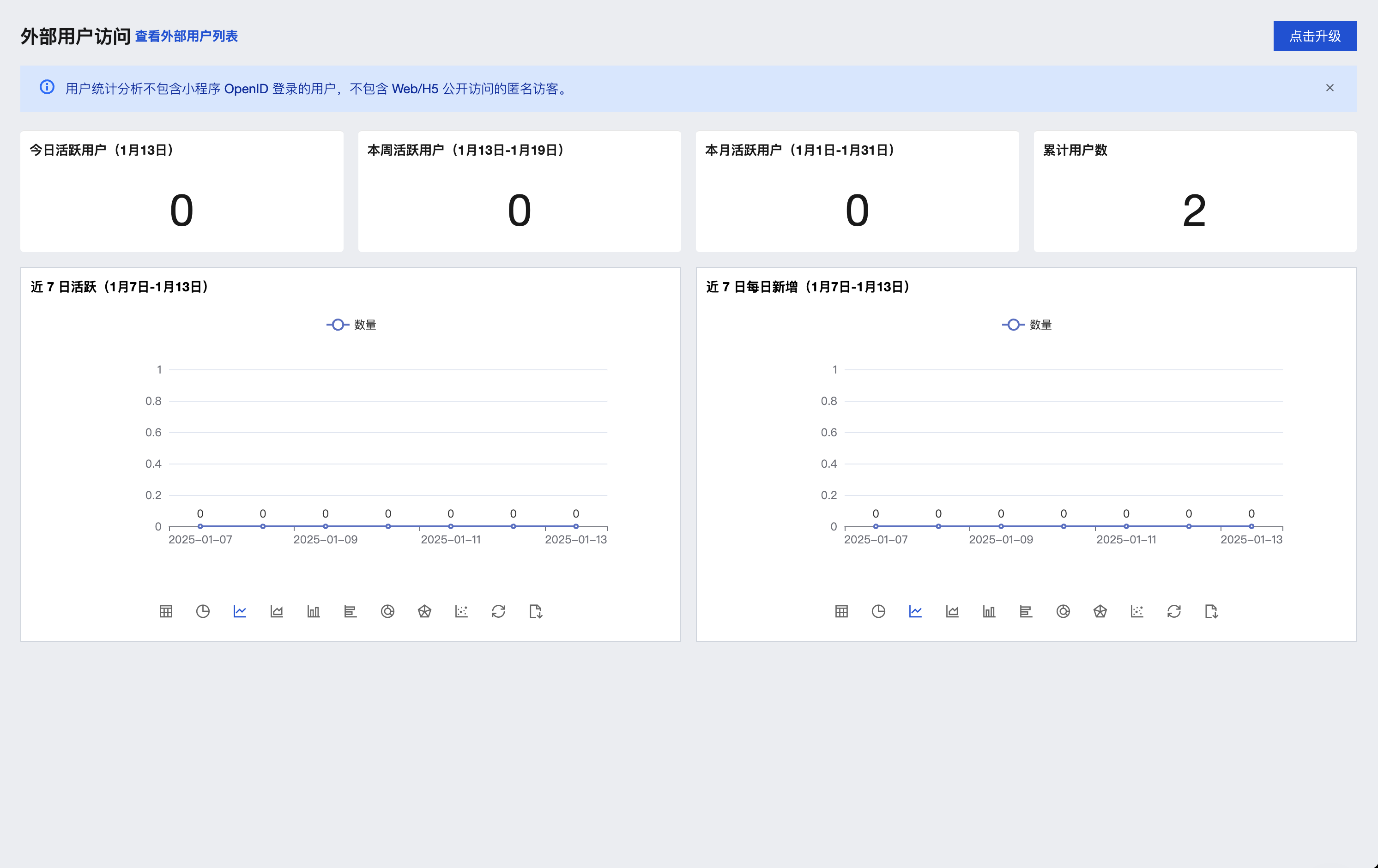Switch 近 7 日活跃 chart to radar chart
This screenshot has height=868, width=1378.
[424, 611]
